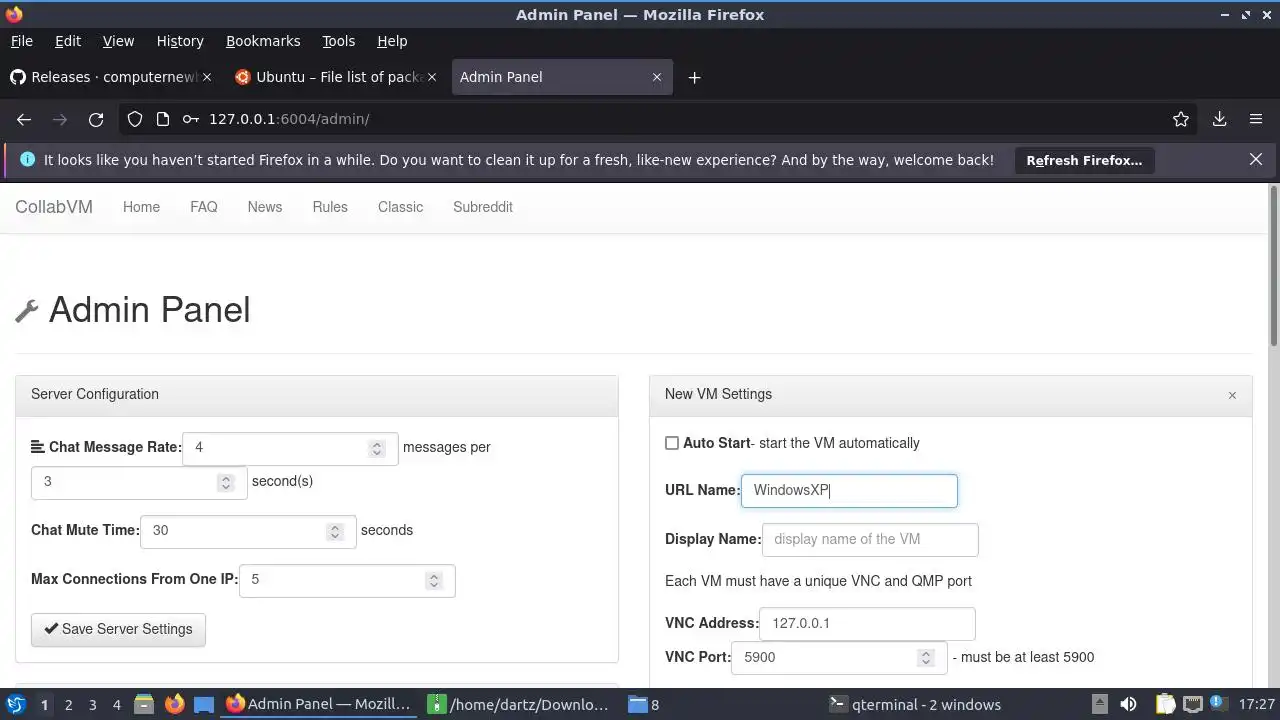Open the Classic nav link
1280x720 pixels.
pyautogui.click(x=400, y=207)
